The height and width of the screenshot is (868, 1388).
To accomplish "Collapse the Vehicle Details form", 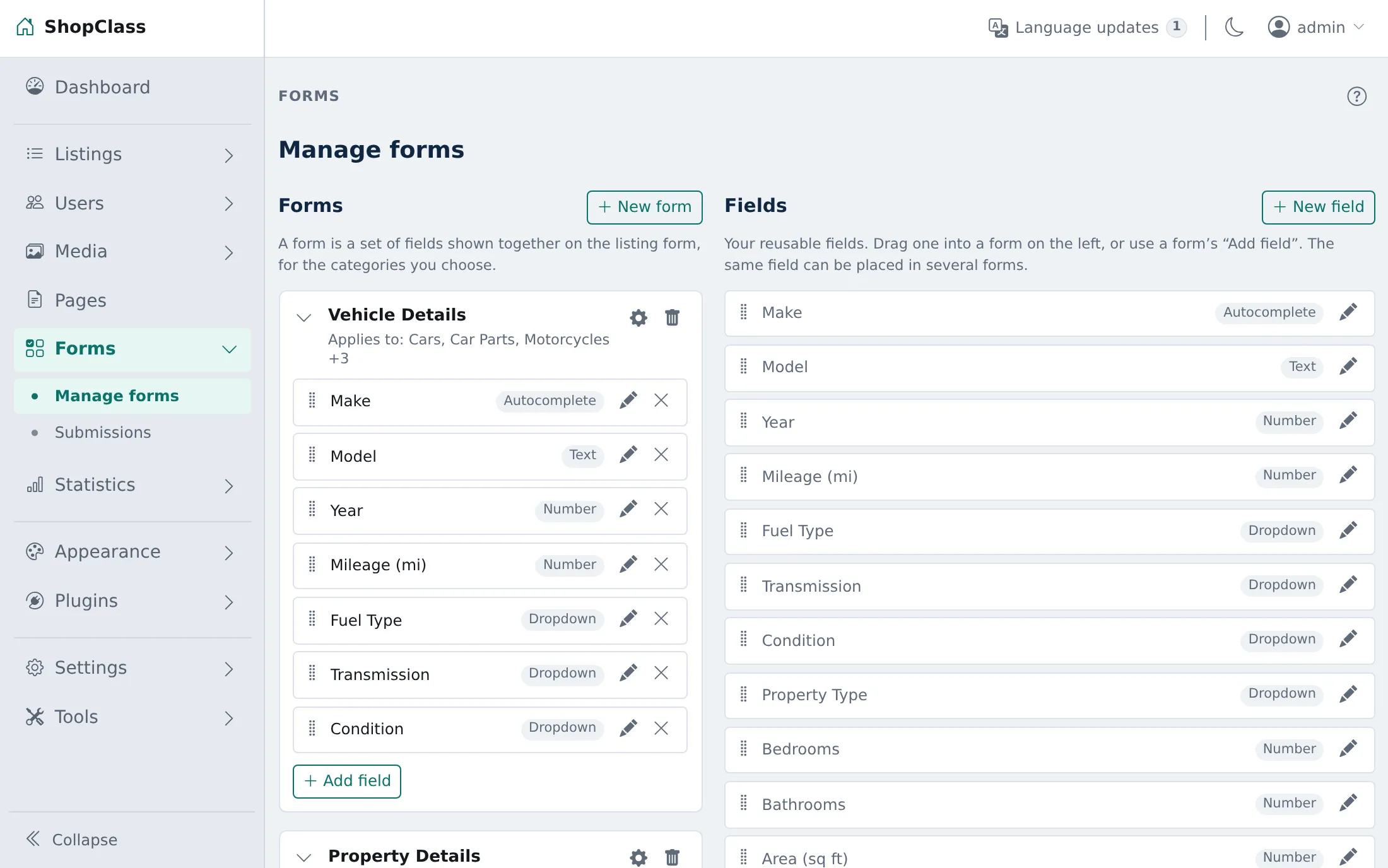I will coord(304,317).
